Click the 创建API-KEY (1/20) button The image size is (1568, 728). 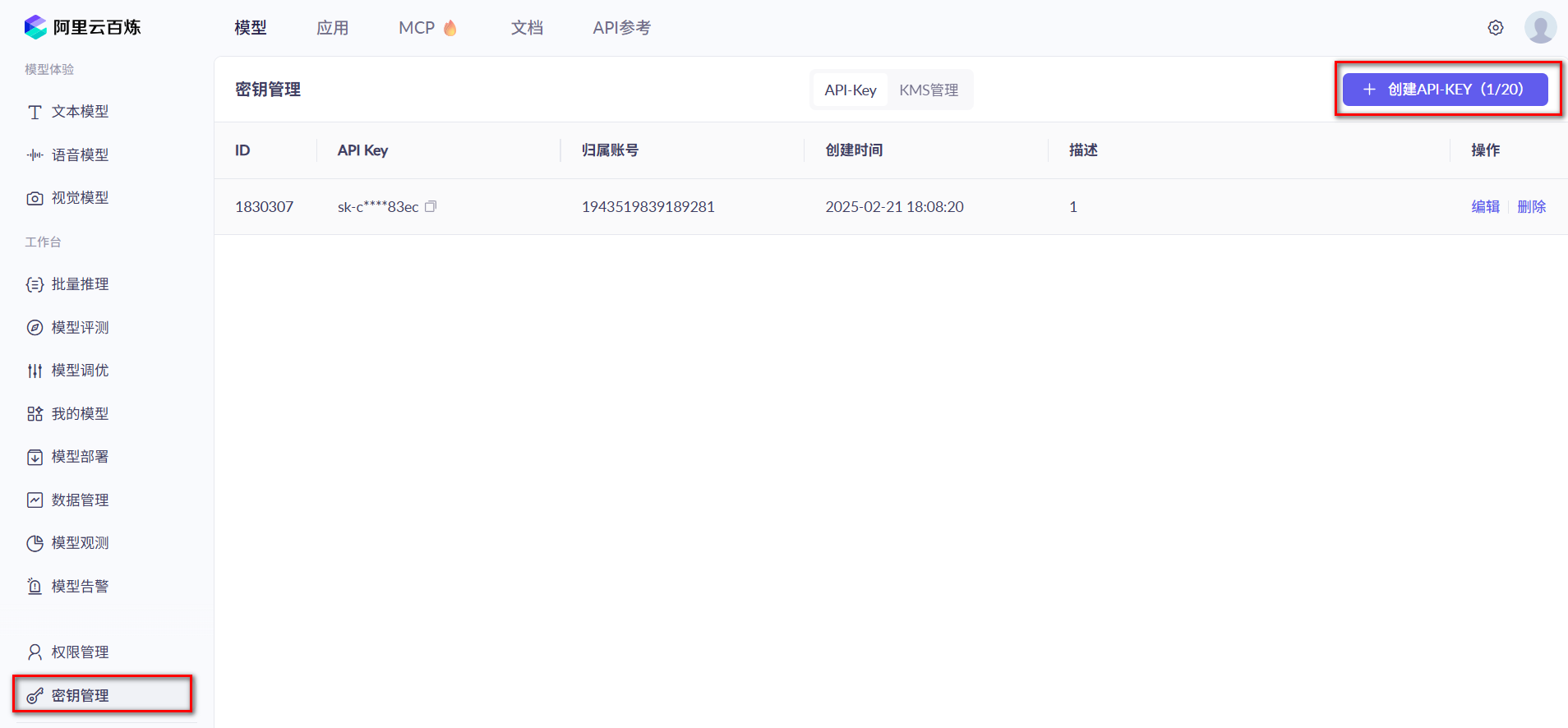click(x=1446, y=90)
